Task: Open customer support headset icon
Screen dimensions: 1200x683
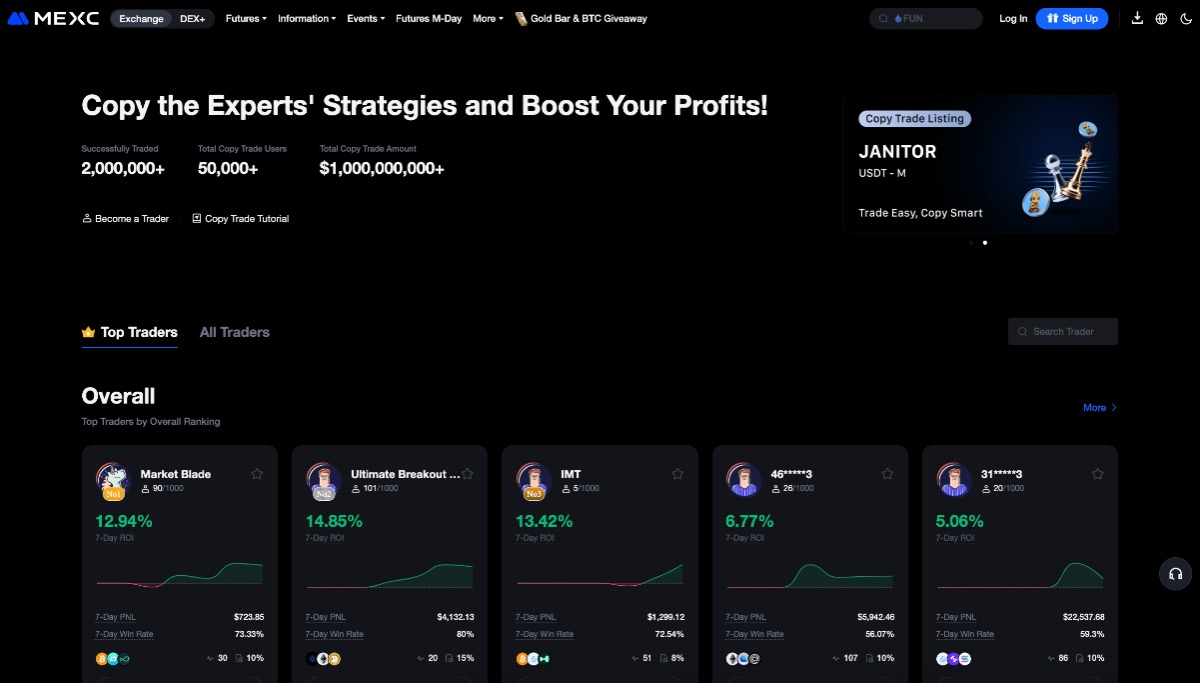Action: tap(1175, 574)
